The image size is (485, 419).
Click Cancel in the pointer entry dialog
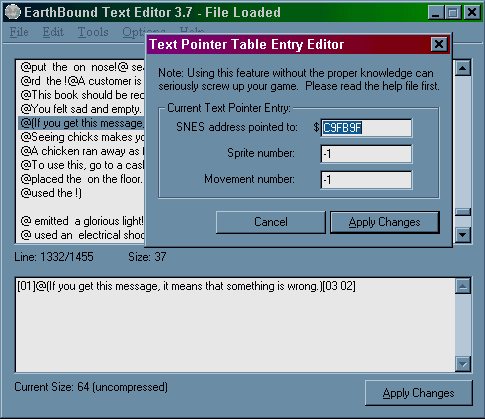pos(271,222)
